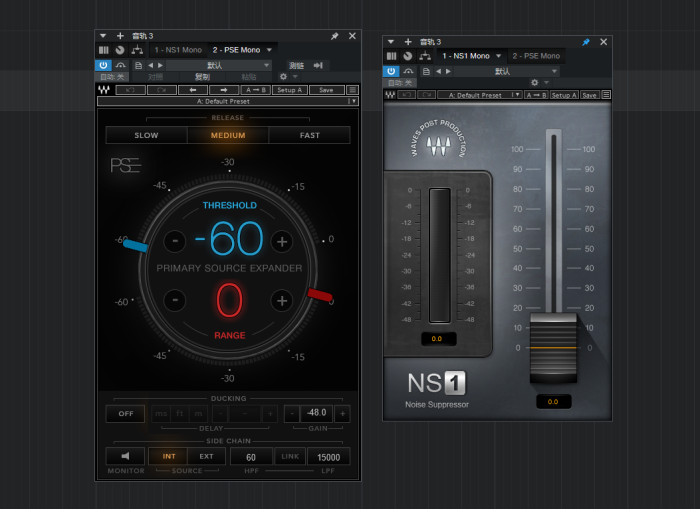Open routing view icon in PSE window
This screenshot has width=700, height=509.
137,50
